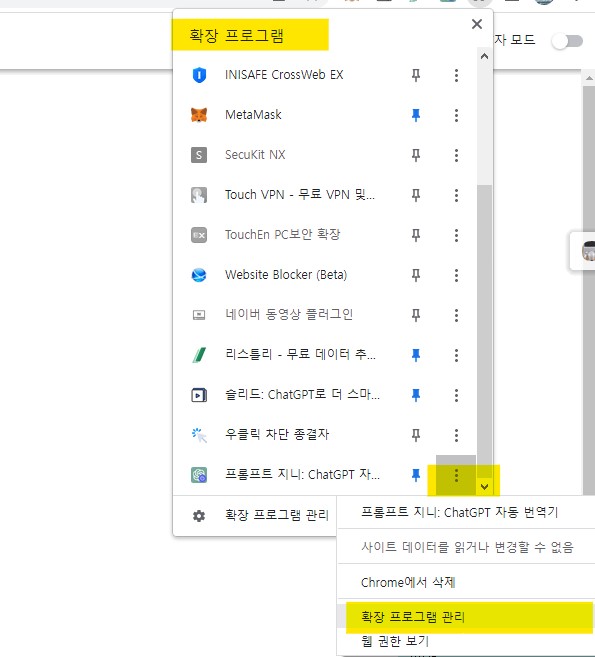Open more options for 프롬프트 지니
Viewport: 595px width, 657px height.
(x=456, y=475)
